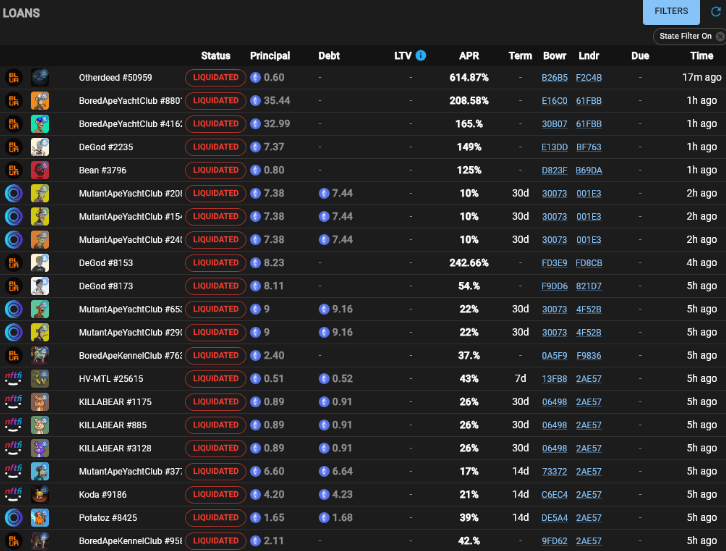The image size is (726, 551).
Task: Click the refresh icon next to Filters
Action: pos(715,12)
